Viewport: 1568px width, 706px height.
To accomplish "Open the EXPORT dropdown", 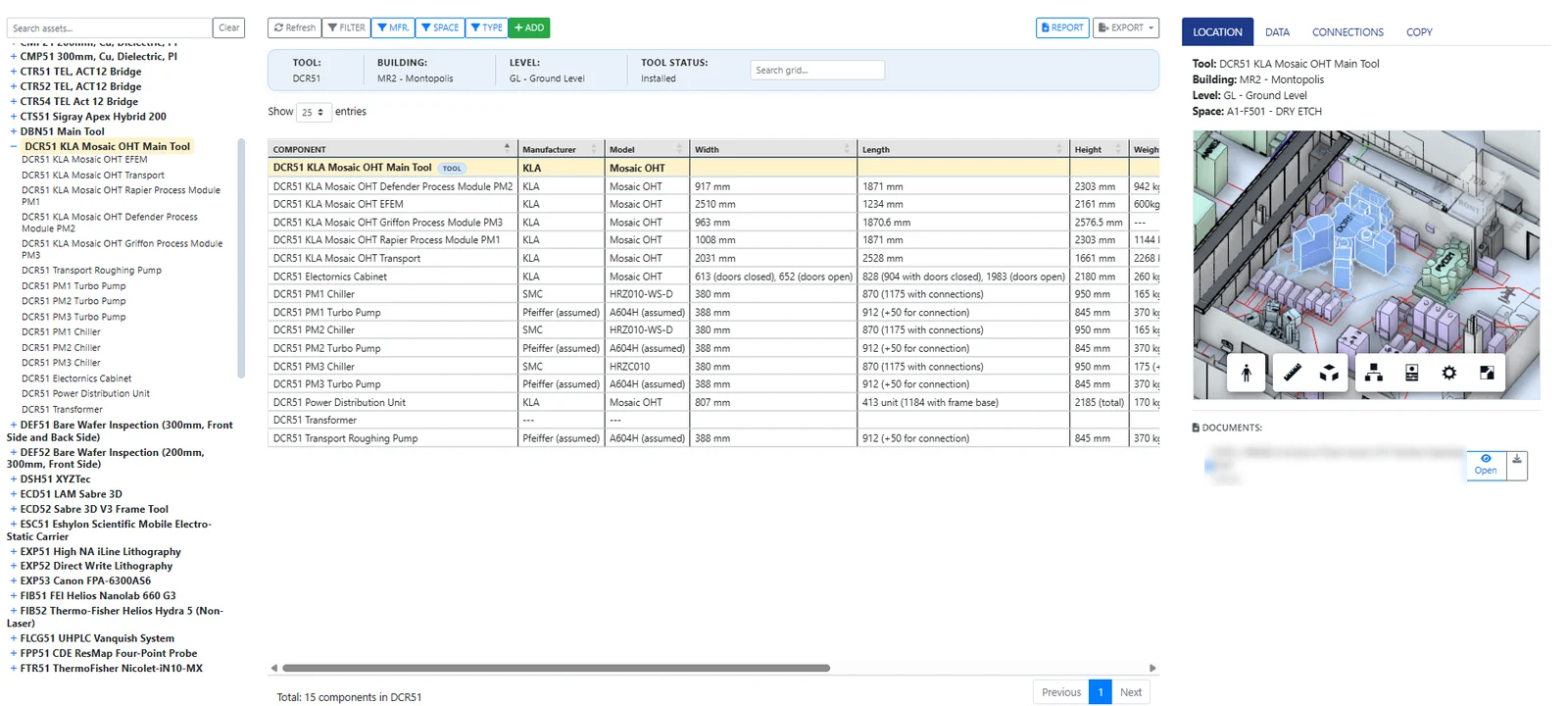I will pyautogui.click(x=1126, y=27).
